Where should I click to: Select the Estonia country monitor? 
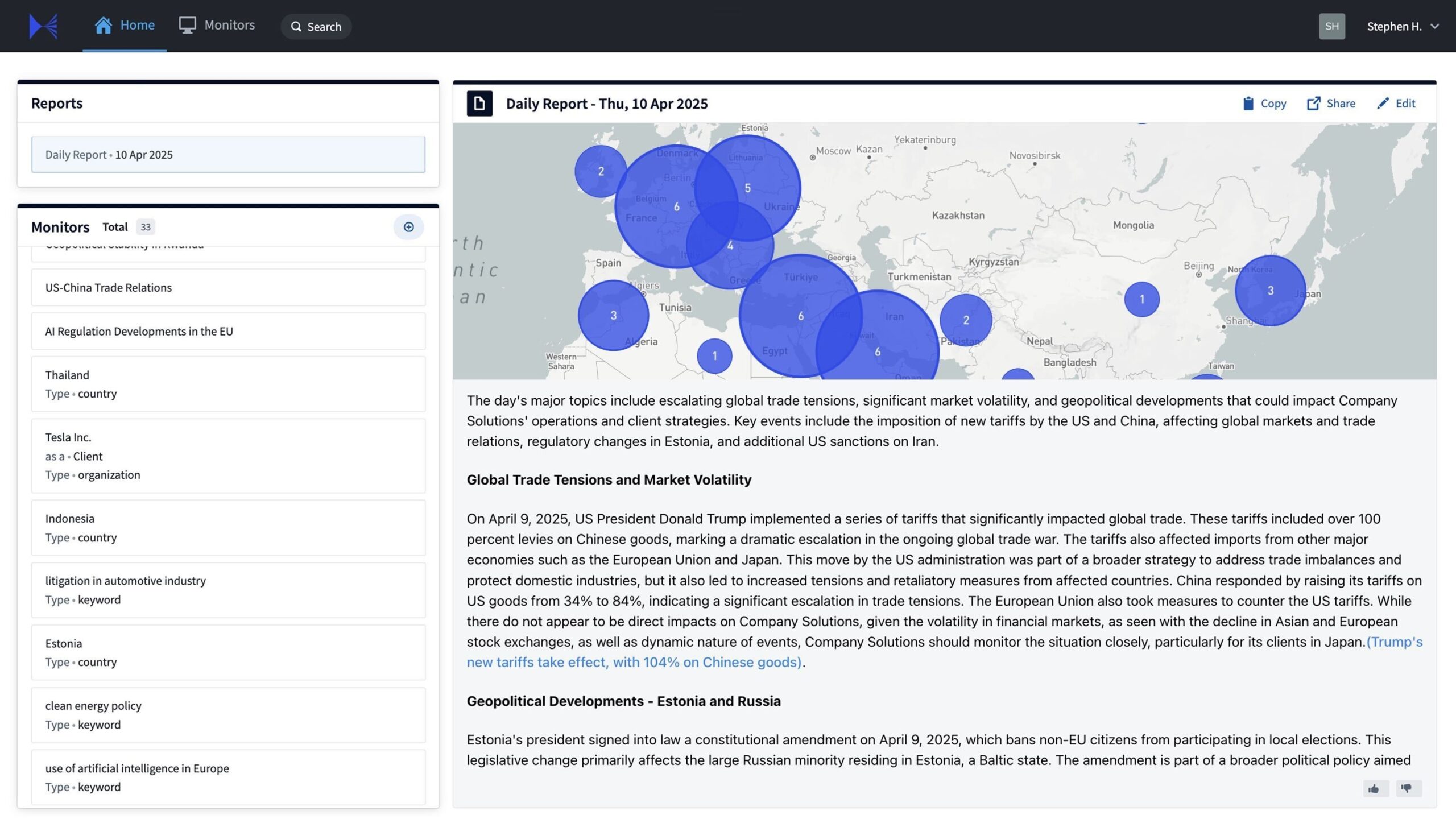coord(228,652)
